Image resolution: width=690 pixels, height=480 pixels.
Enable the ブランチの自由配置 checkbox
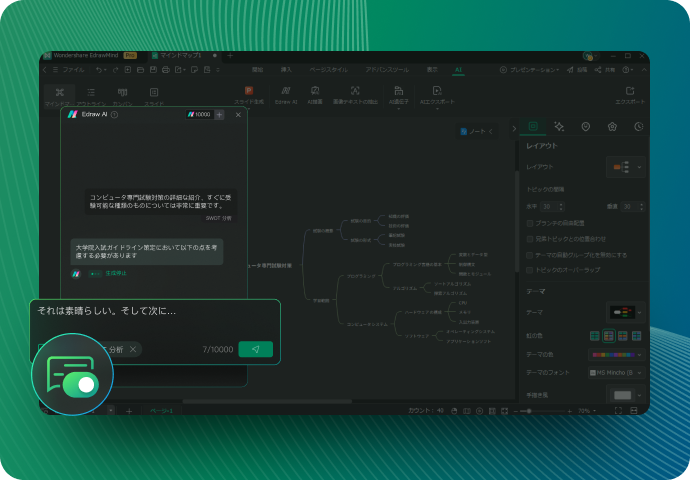coord(530,224)
